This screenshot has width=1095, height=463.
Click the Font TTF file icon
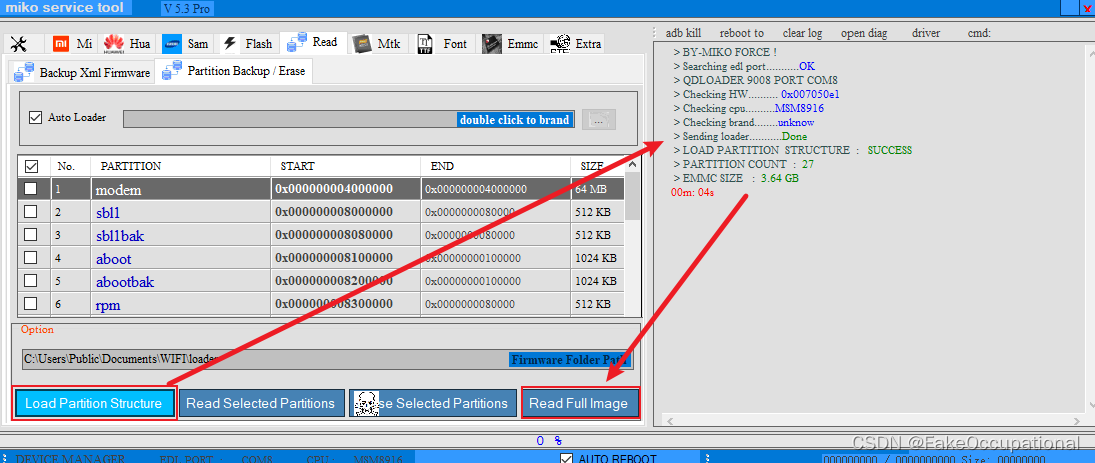[x=425, y=44]
